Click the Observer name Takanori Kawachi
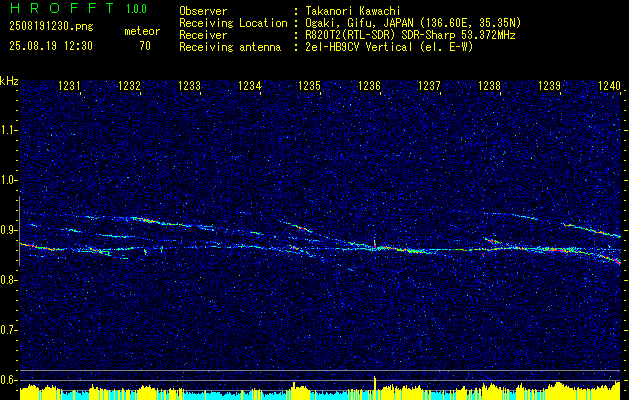The height and width of the screenshot is (400, 629). pos(353,11)
